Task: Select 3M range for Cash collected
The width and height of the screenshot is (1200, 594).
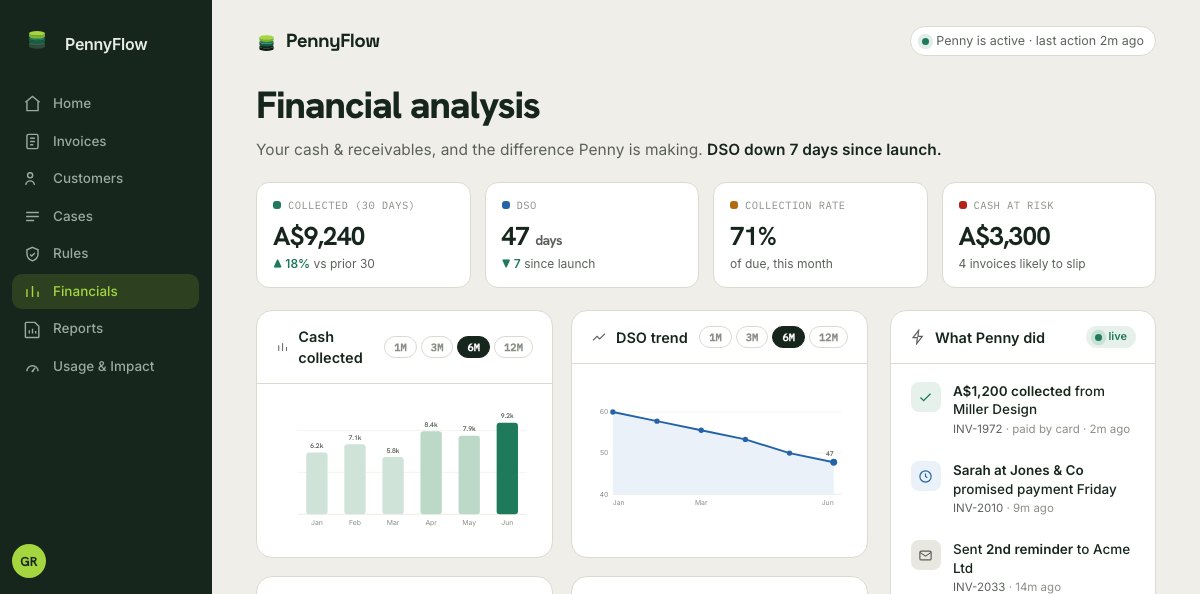Action: 437,347
